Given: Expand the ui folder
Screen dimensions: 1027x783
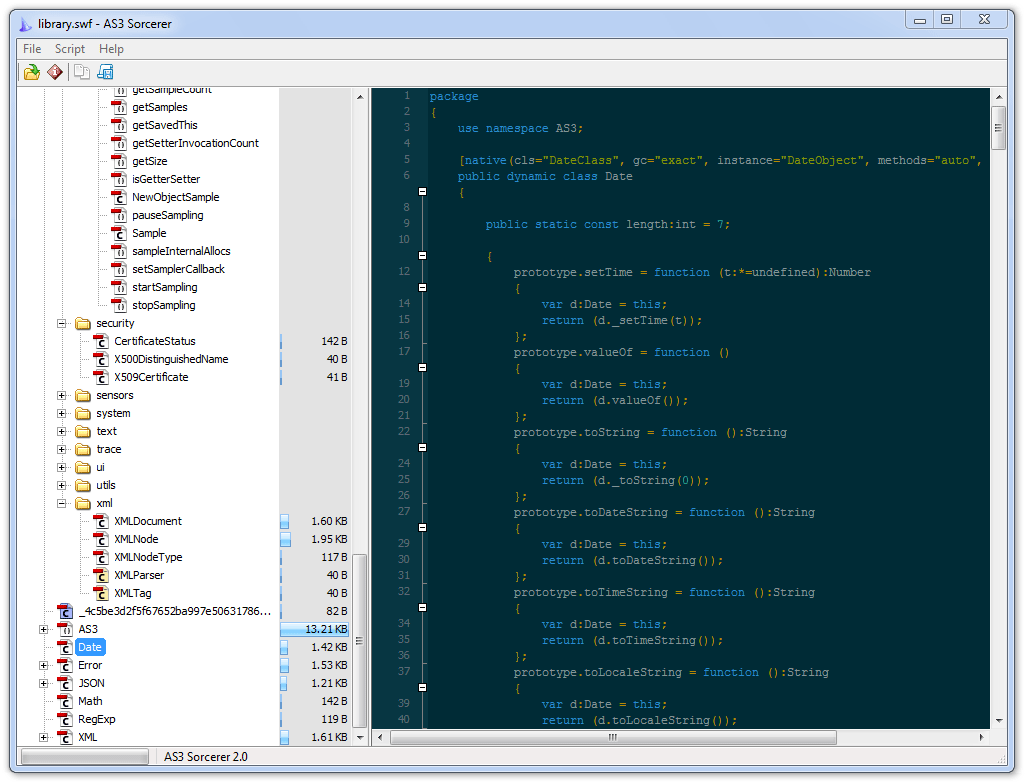Looking at the screenshot, I should (x=62, y=467).
